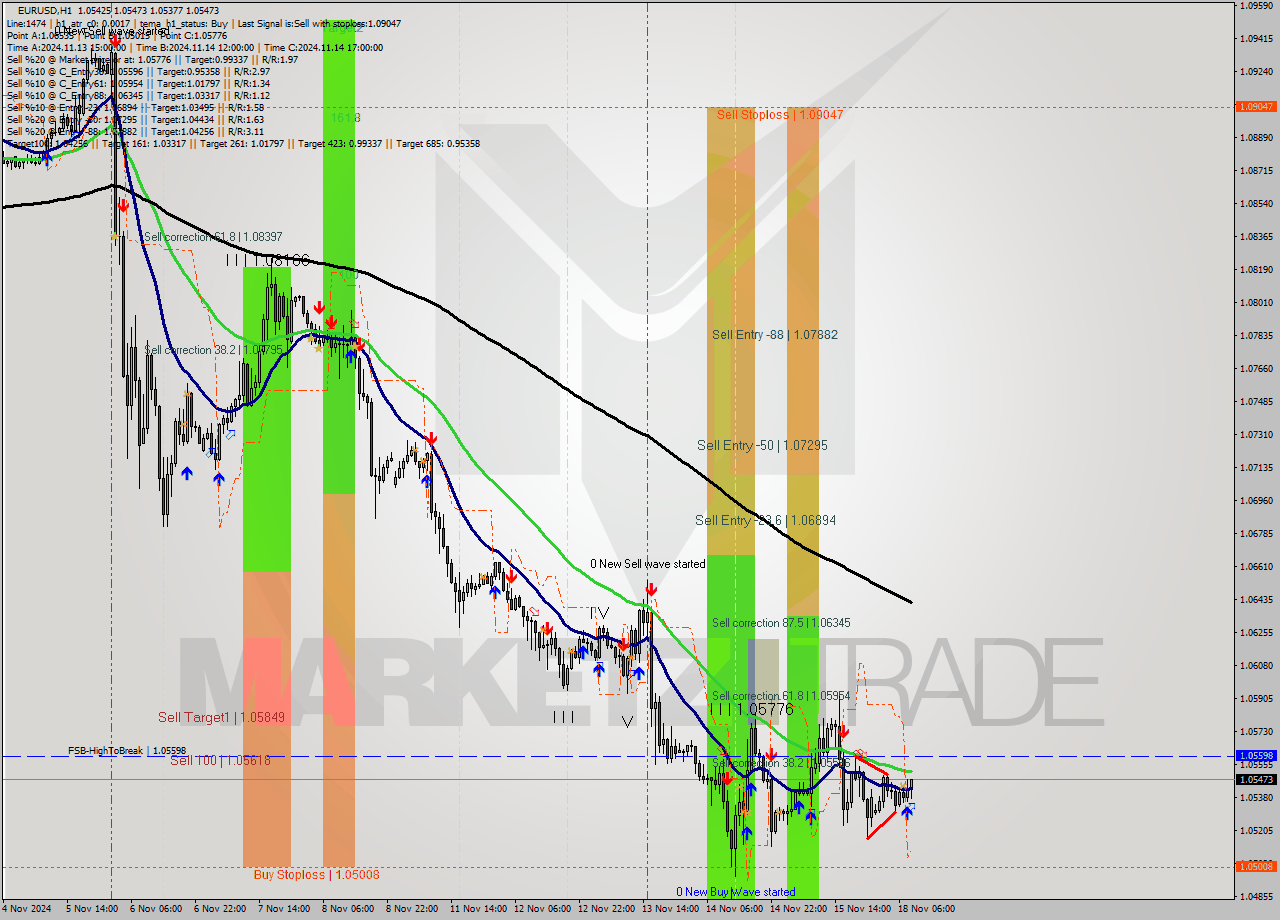The image size is (1280, 920).
Task: Click '0 New Sell wave started' mid-chart label
Action: [647, 564]
